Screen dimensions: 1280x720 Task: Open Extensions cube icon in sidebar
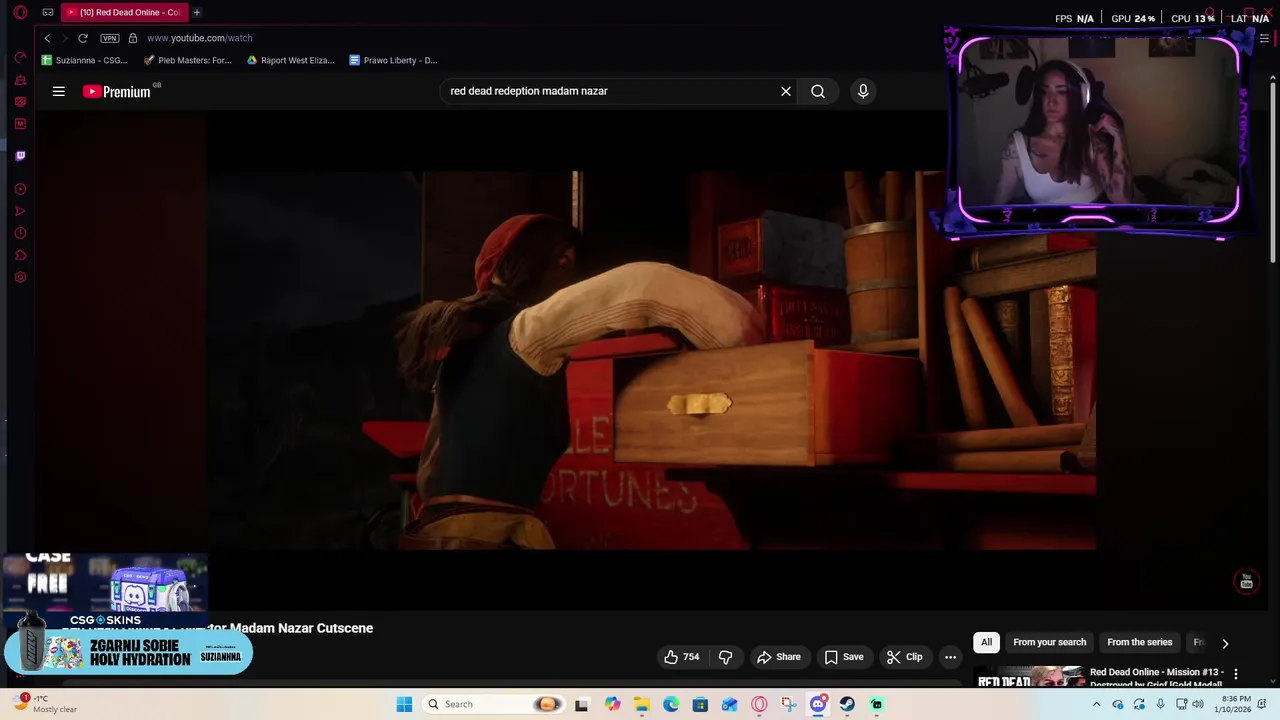[x=20, y=255]
